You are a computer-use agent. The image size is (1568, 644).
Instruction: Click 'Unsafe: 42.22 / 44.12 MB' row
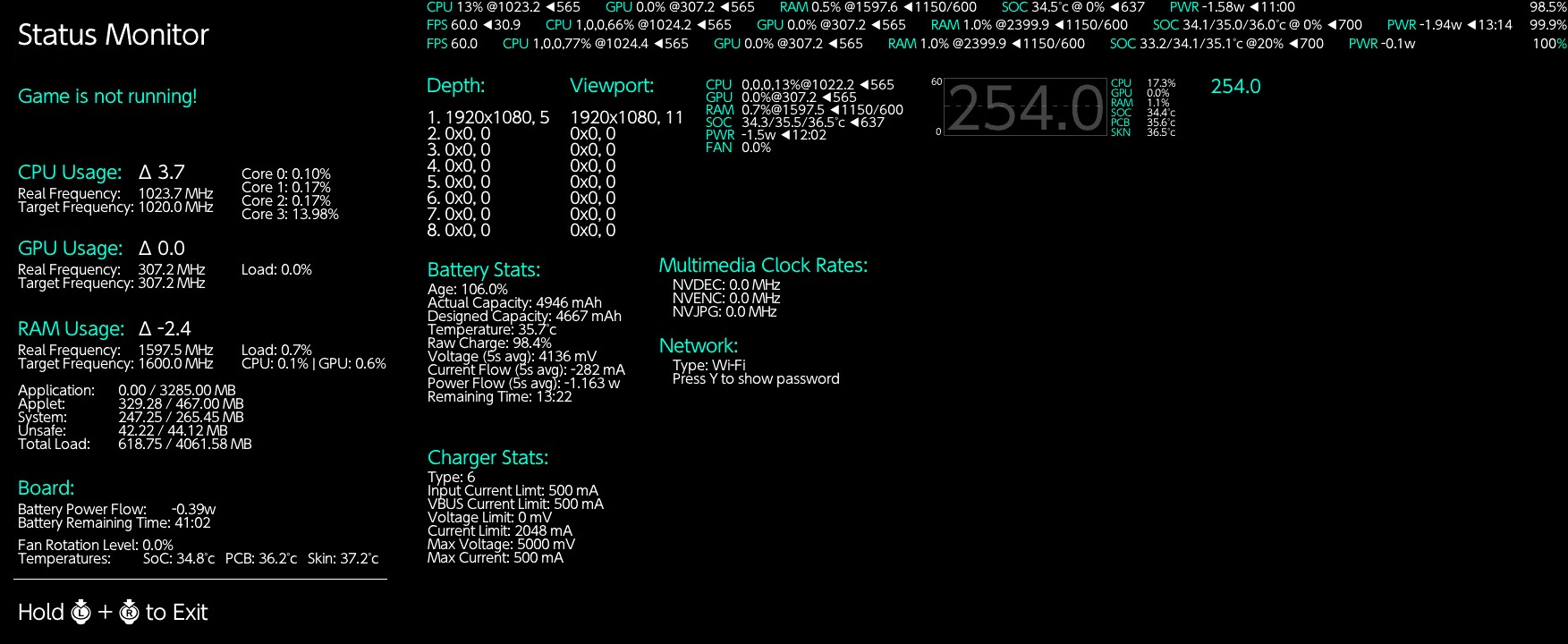(x=123, y=430)
